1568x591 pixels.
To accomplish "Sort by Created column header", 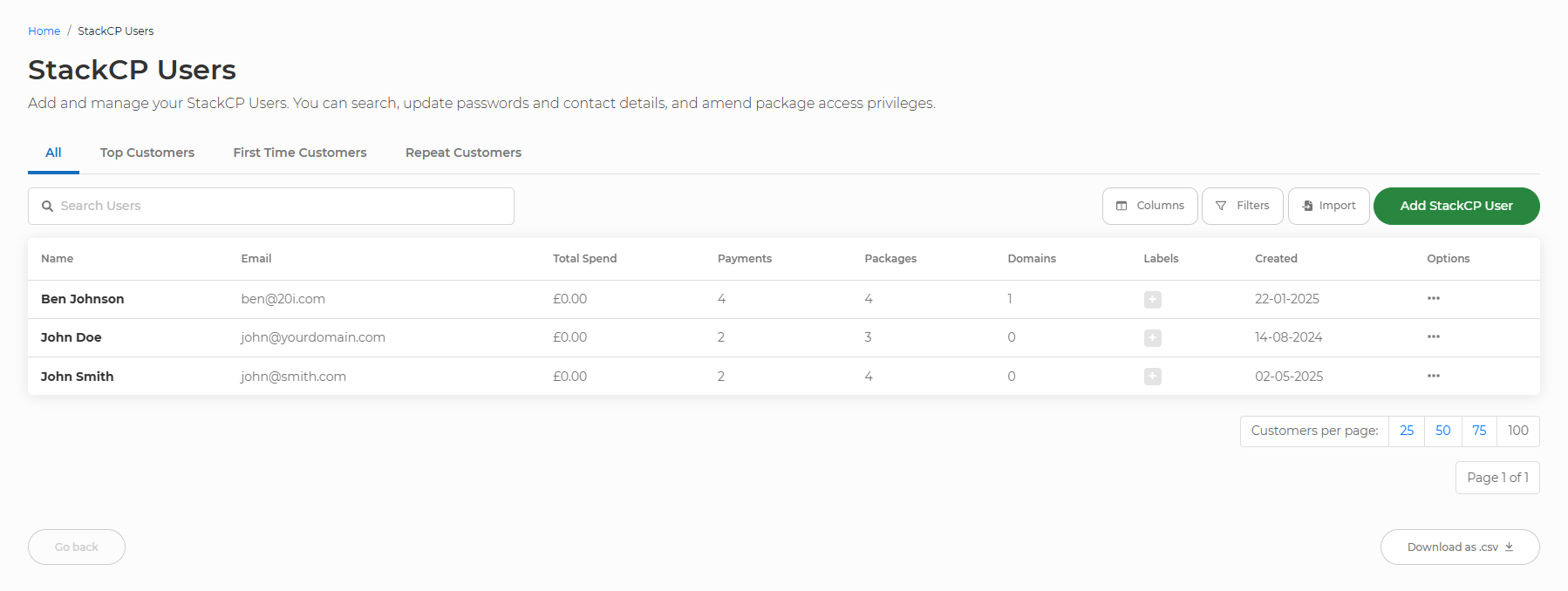I will [x=1276, y=259].
